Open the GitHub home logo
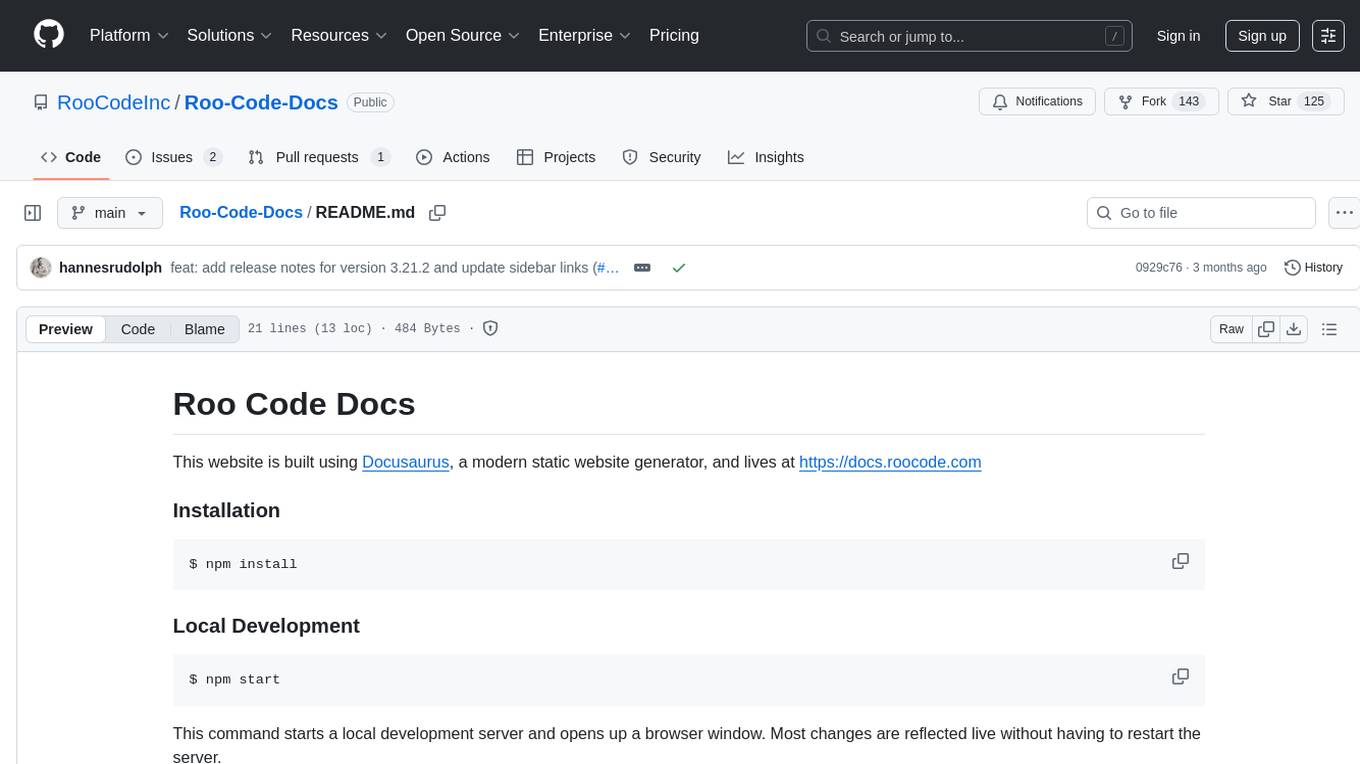This screenshot has height=764, width=1360. (49, 35)
